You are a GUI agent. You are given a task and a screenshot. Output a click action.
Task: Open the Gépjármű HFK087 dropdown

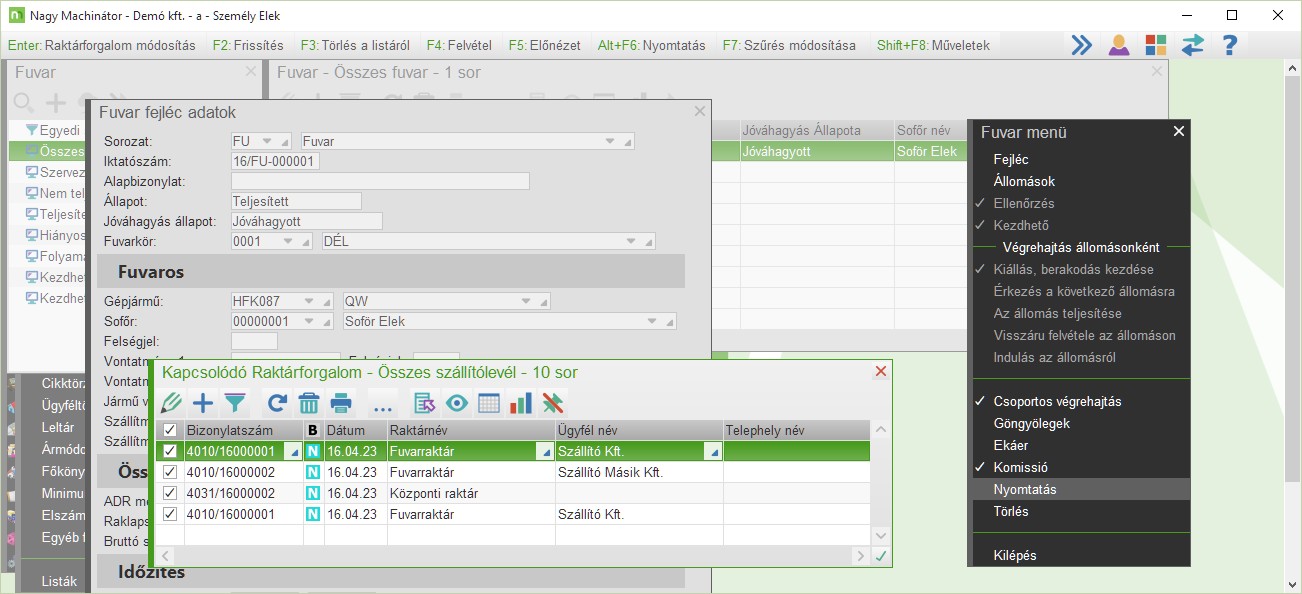click(x=311, y=301)
